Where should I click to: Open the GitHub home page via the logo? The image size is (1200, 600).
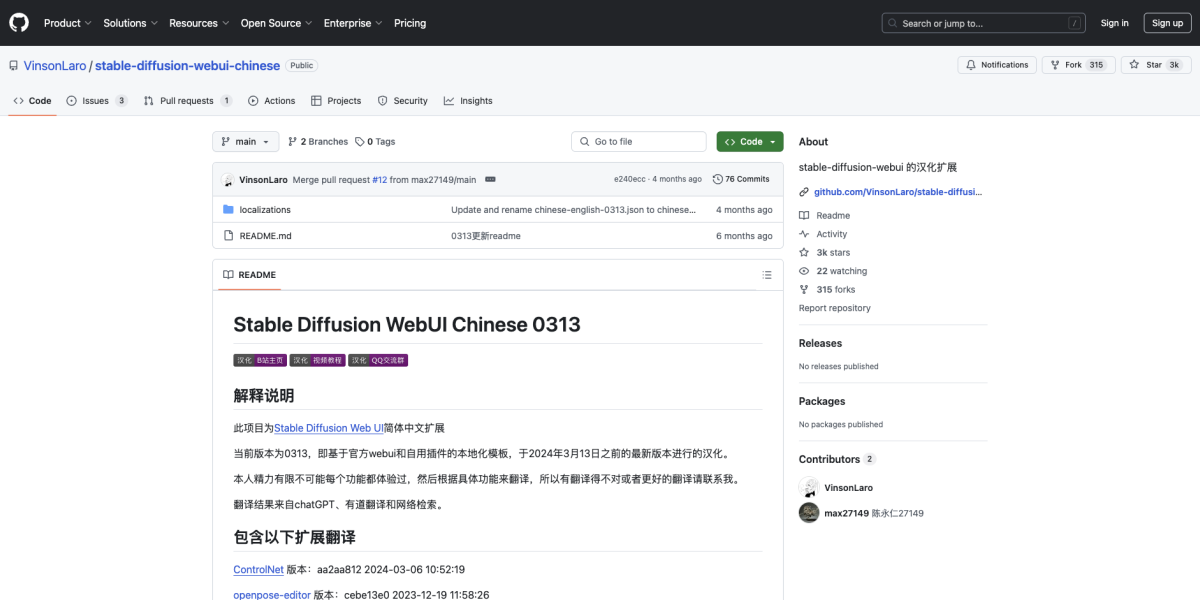18,22
